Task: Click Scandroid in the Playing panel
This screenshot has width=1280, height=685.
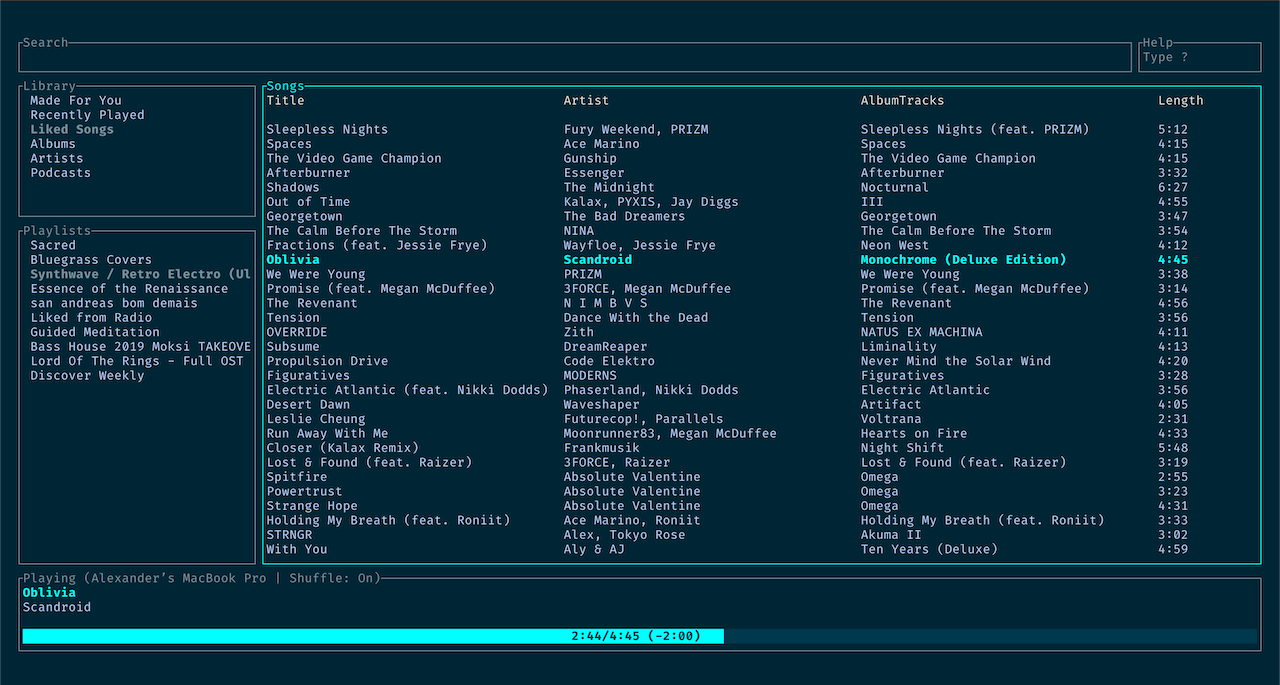Action: [x=57, y=607]
